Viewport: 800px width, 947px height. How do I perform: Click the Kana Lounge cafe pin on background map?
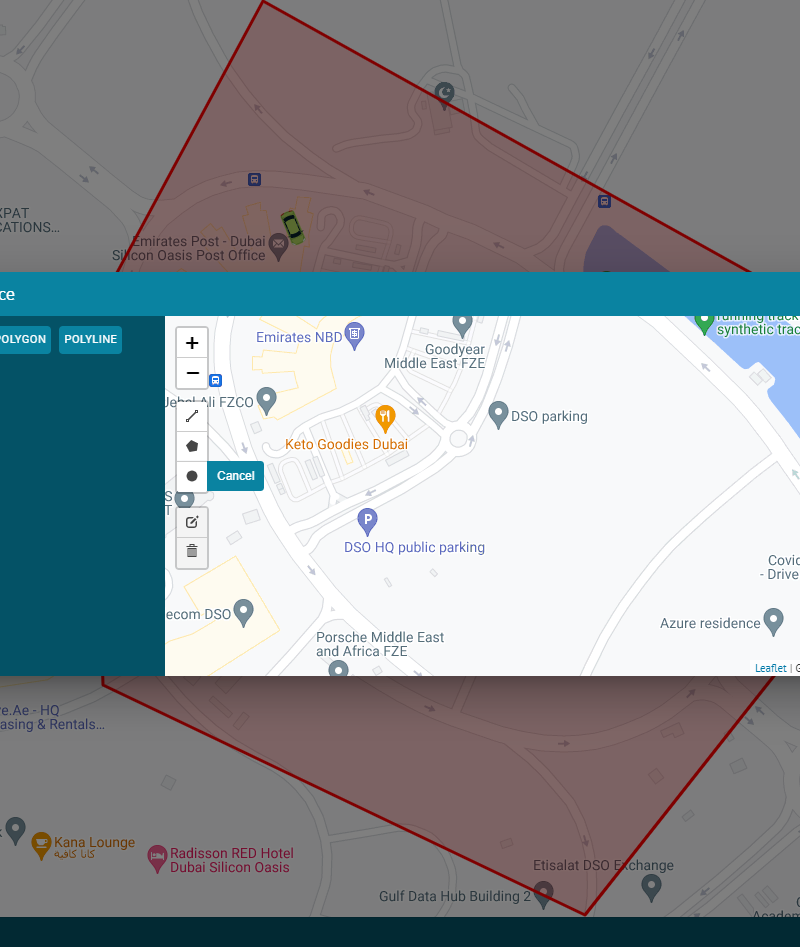coord(41,845)
